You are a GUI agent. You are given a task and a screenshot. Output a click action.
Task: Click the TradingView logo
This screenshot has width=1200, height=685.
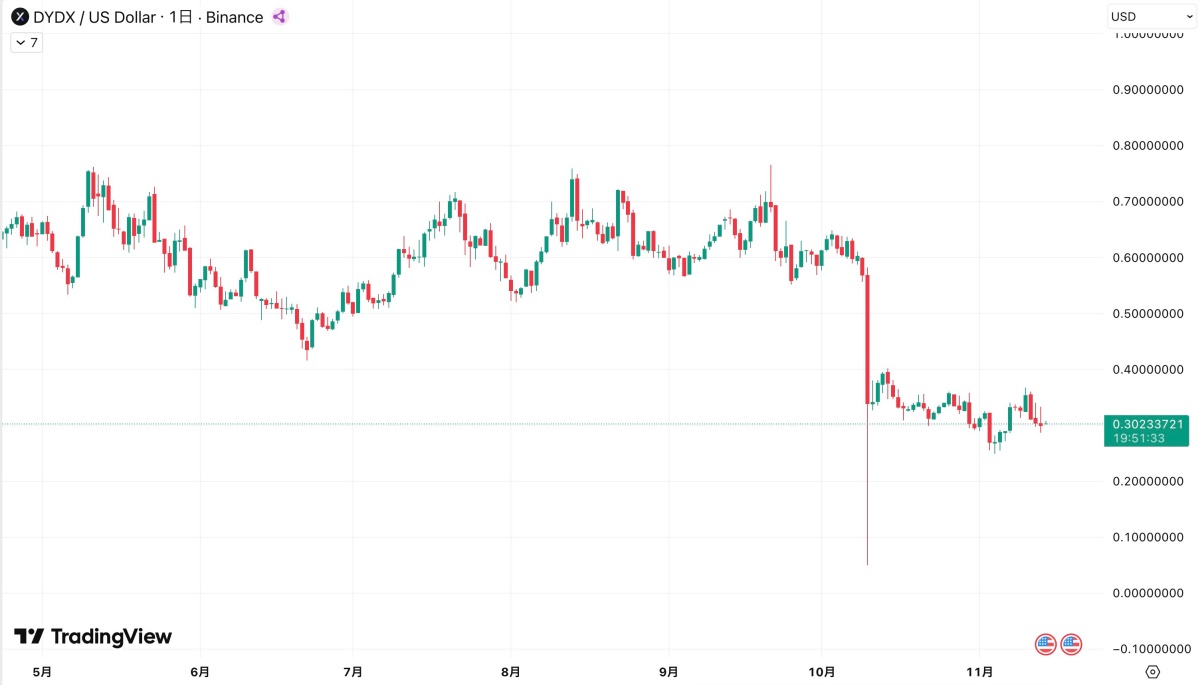(x=93, y=637)
